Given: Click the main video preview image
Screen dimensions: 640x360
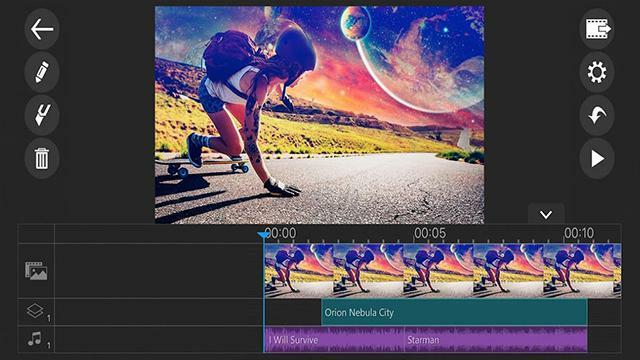Looking at the screenshot, I should [320, 115].
